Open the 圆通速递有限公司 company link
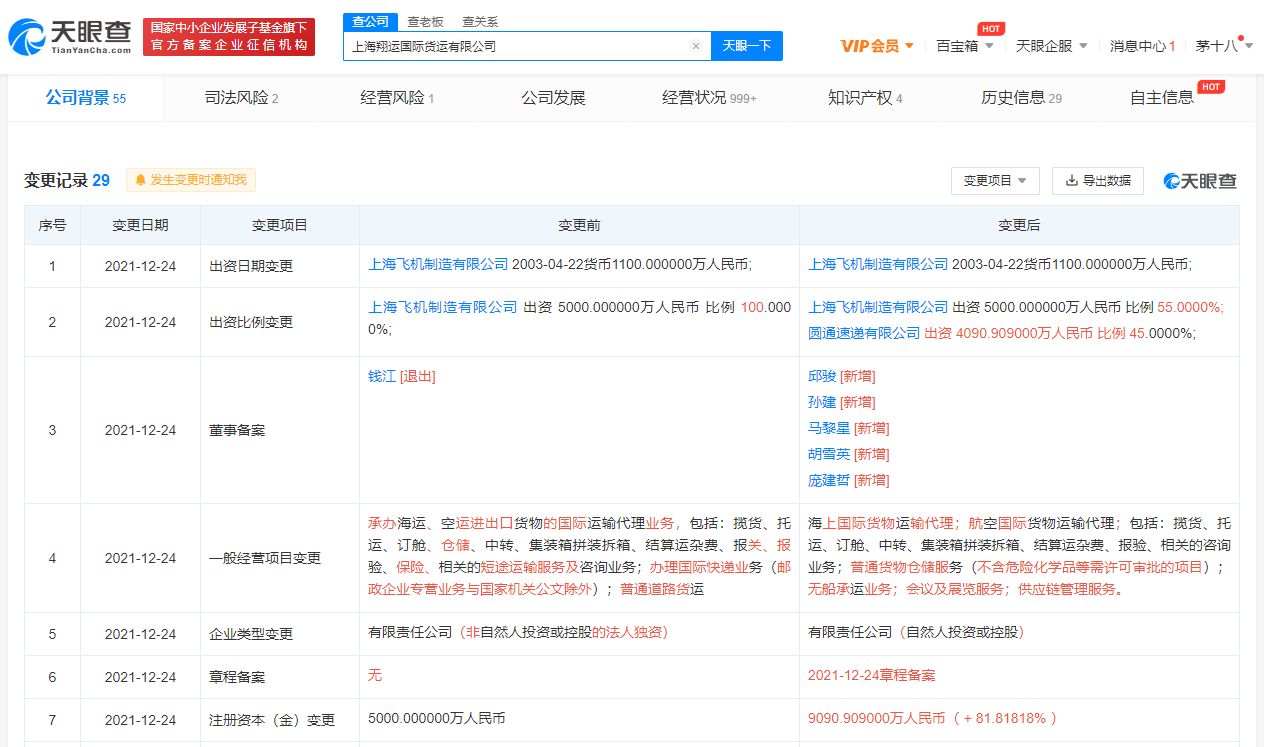Image resolution: width=1264 pixels, height=747 pixels. [864, 333]
